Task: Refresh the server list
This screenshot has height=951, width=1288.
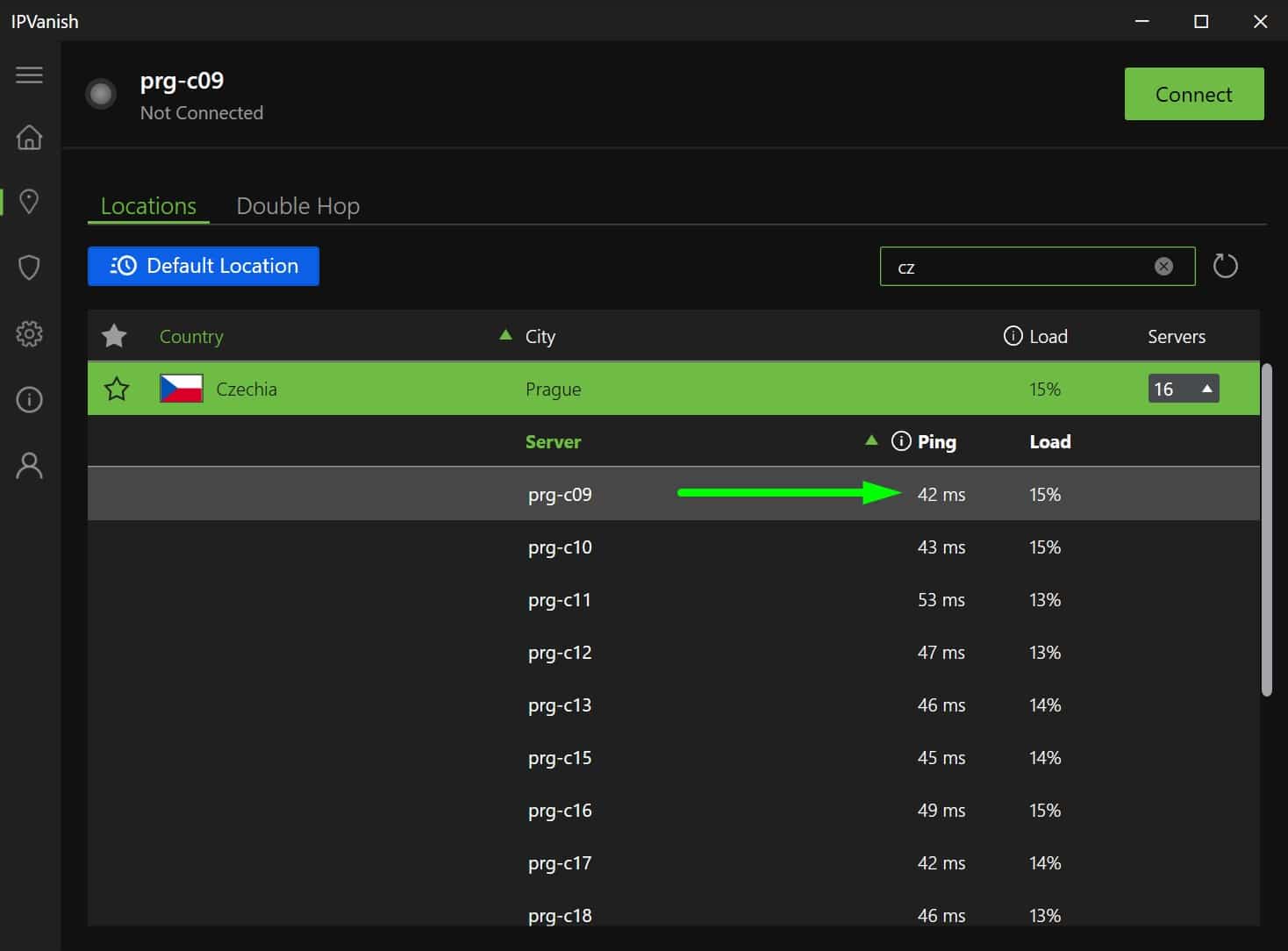Action: point(1225,266)
